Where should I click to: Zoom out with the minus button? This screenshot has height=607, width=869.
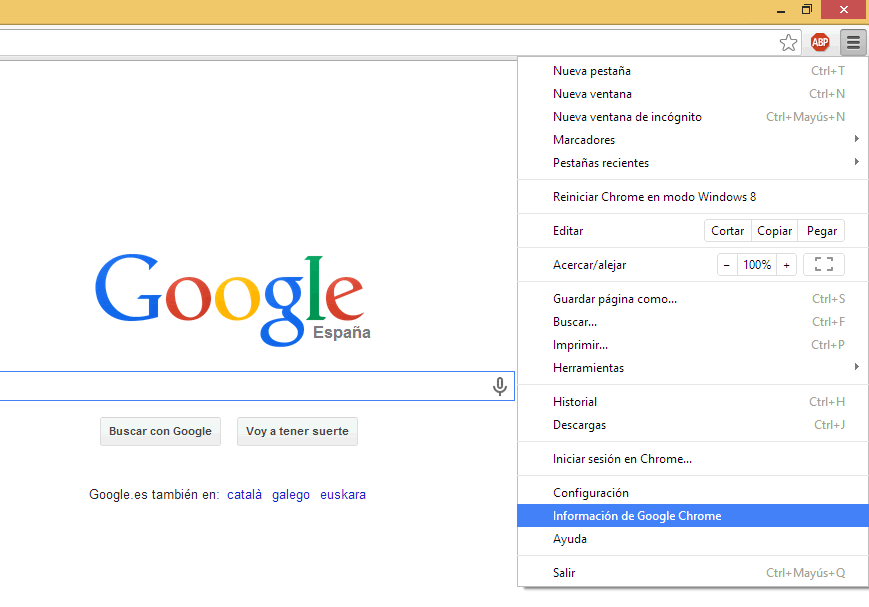[x=727, y=265]
